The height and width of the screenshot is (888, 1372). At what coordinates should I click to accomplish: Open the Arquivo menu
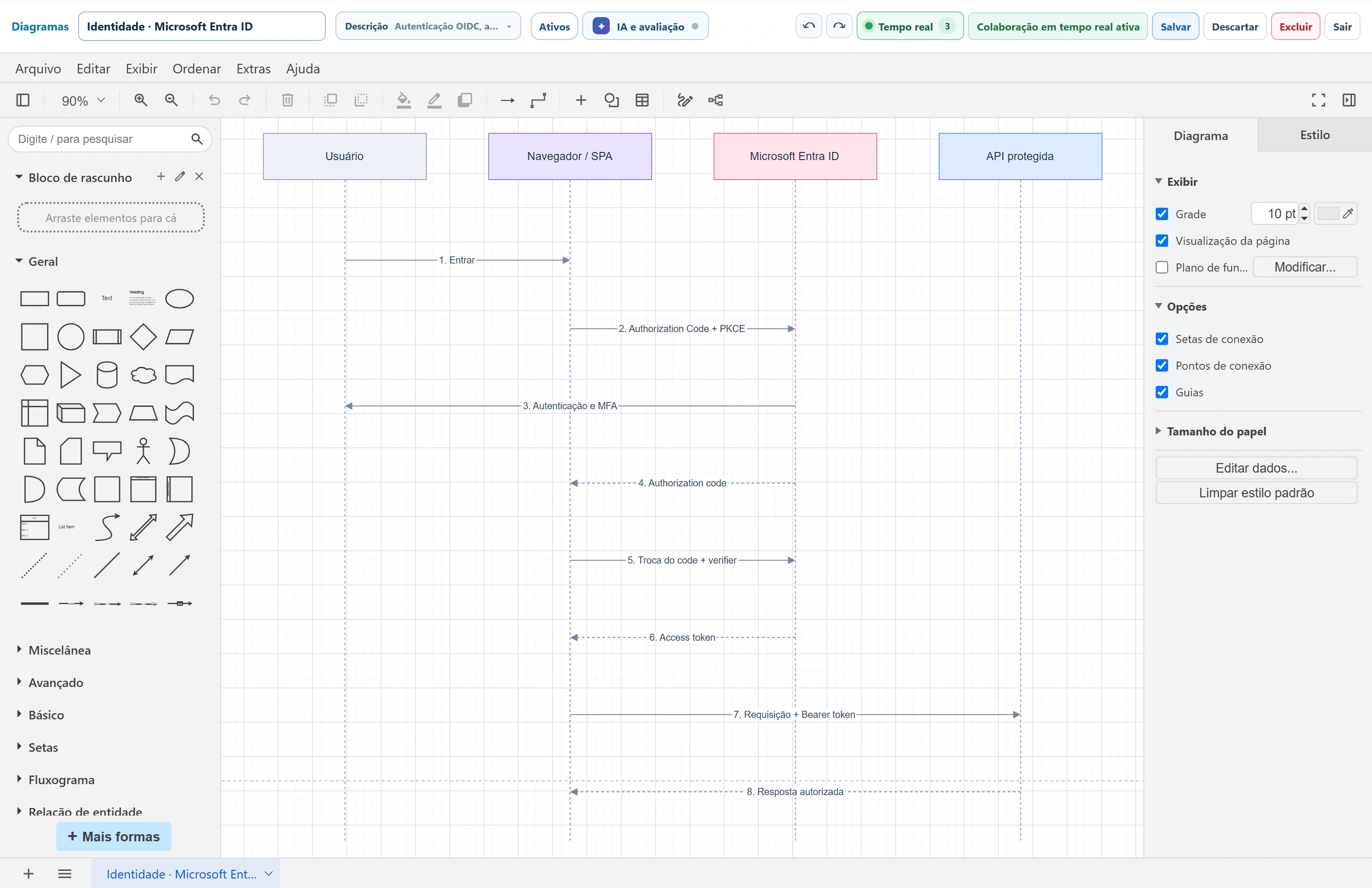pos(38,69)
